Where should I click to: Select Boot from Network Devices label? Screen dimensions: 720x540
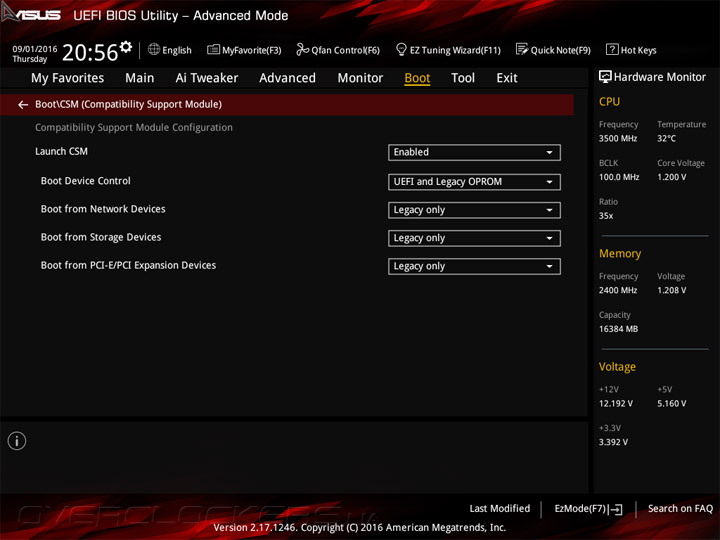(x=103, y=209)
